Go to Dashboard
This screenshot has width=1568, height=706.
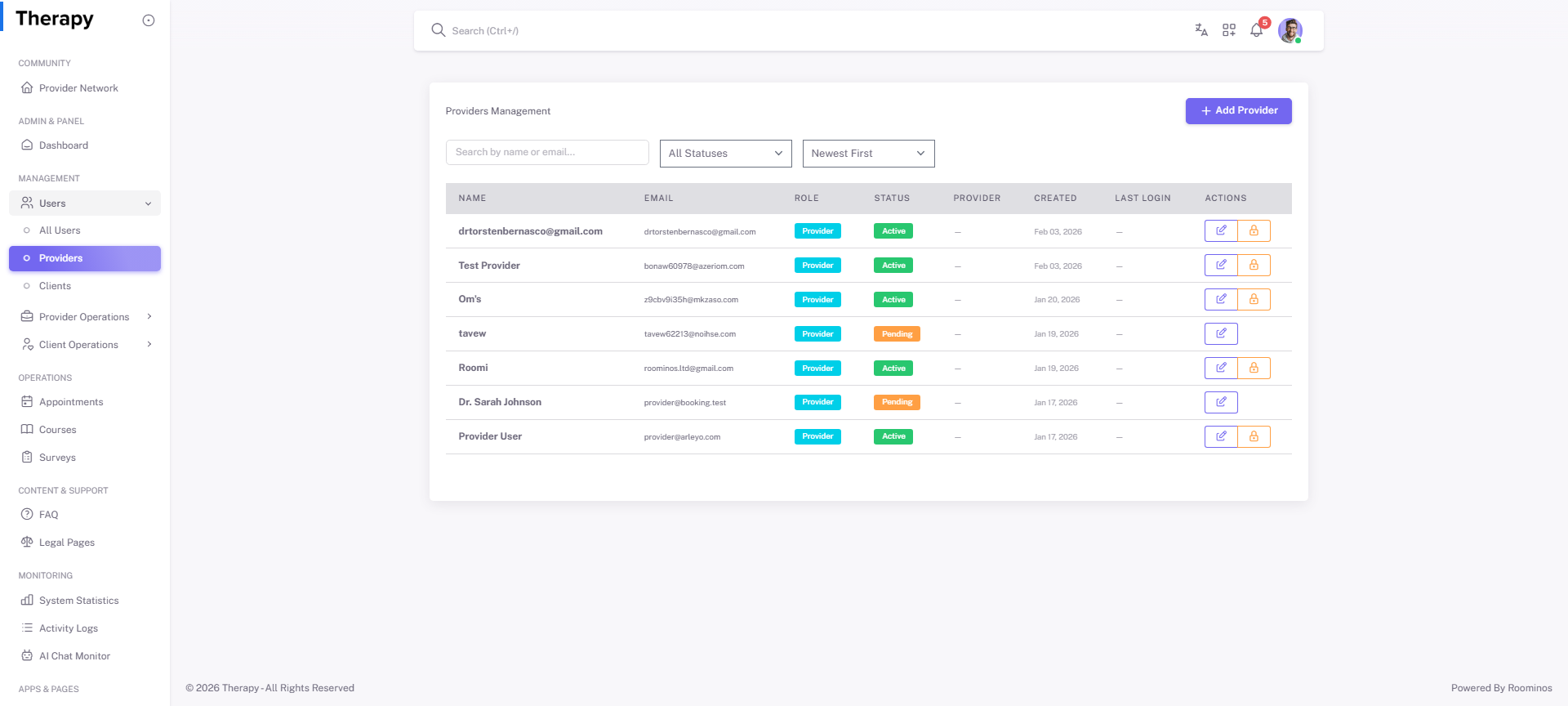85,145
